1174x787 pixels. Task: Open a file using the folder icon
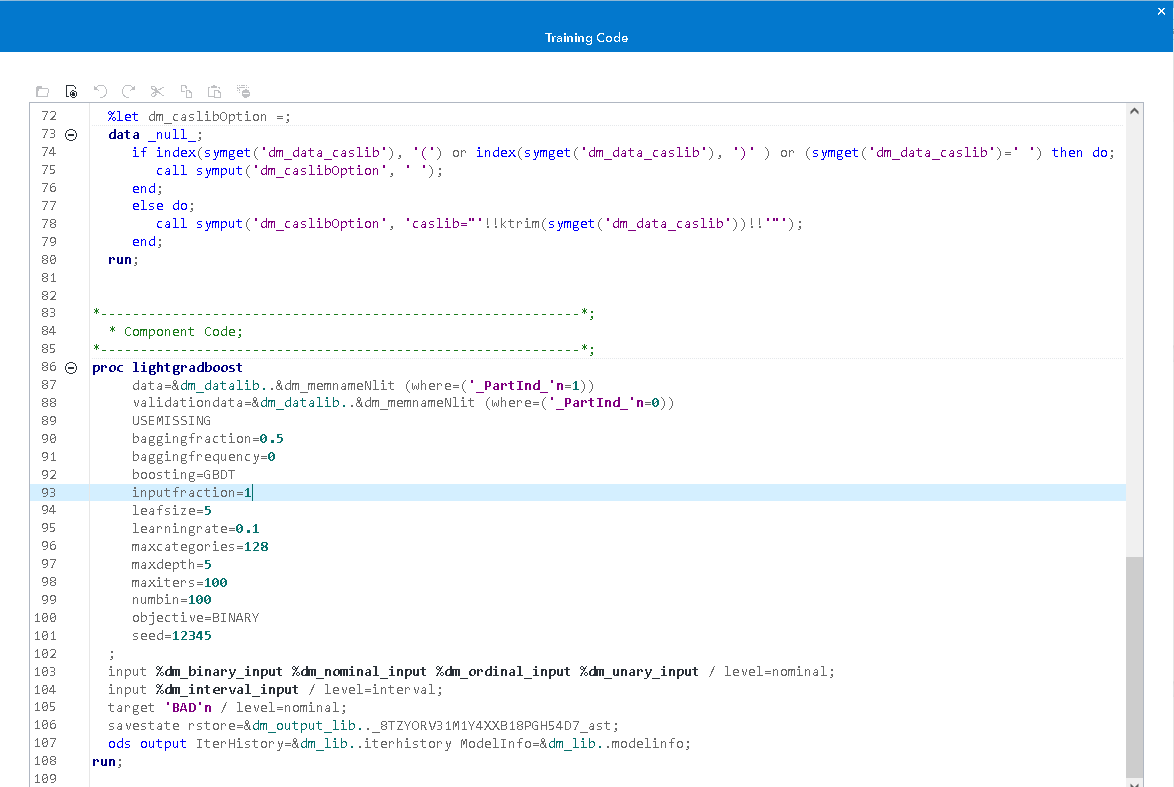pyautogui.click(x=42, y=91)
